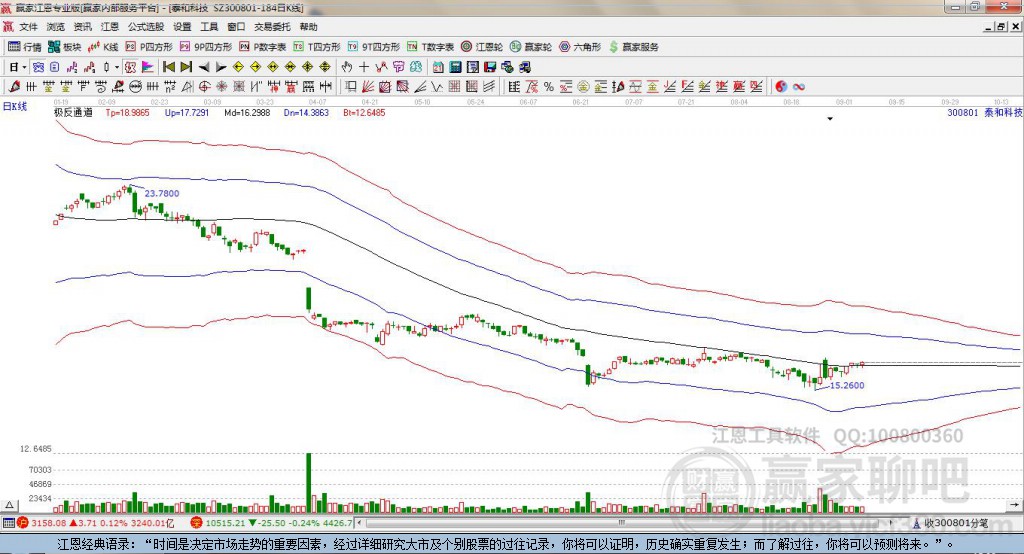
Task: Open the 行情 quotes view
Action: click(24, 47)
